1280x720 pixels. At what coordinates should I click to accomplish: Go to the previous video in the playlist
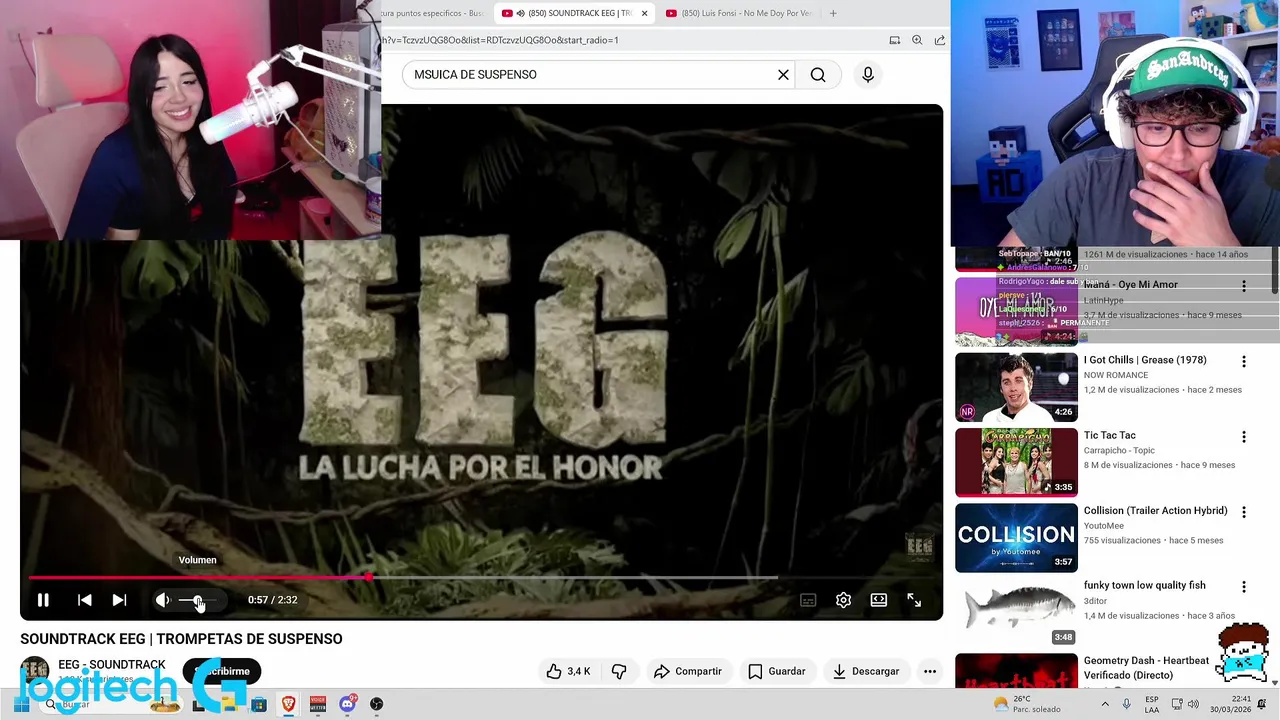tap(84, 600)
